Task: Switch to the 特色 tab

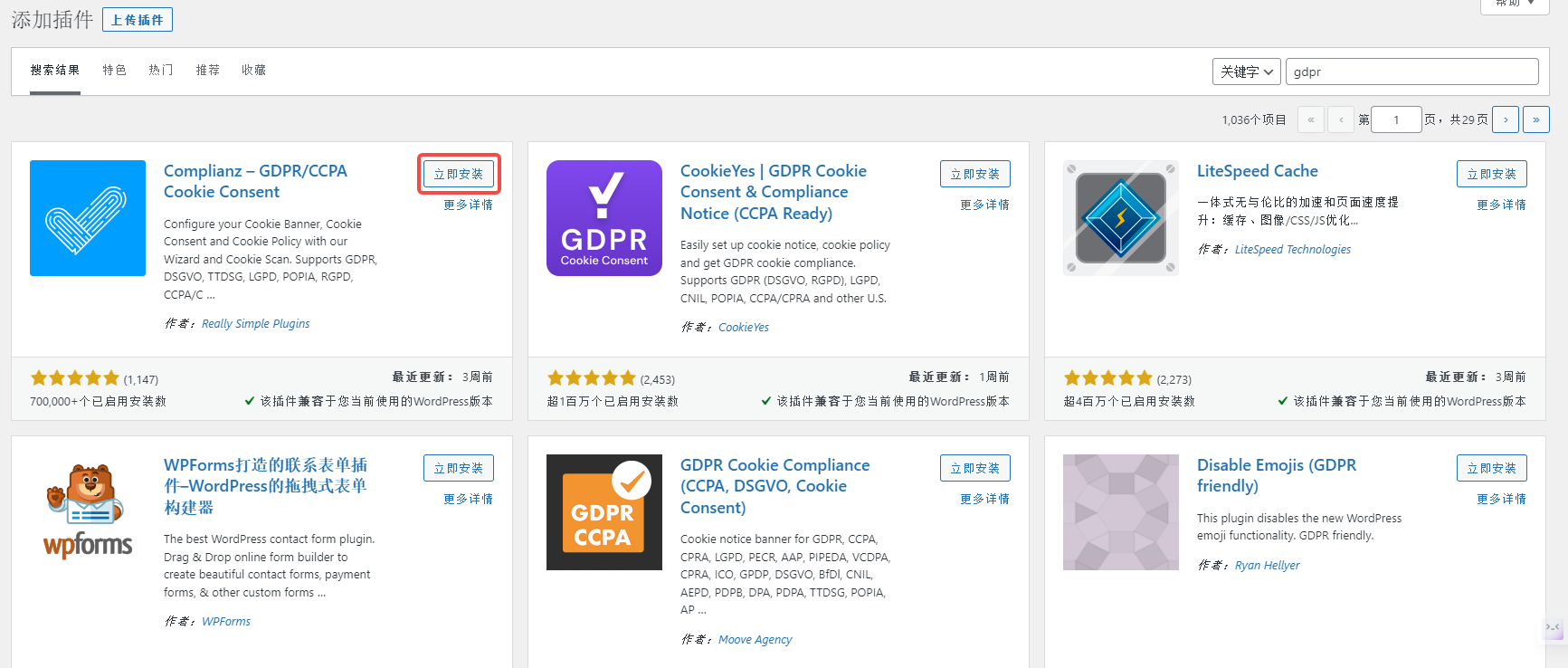Action: pos(115,71)
